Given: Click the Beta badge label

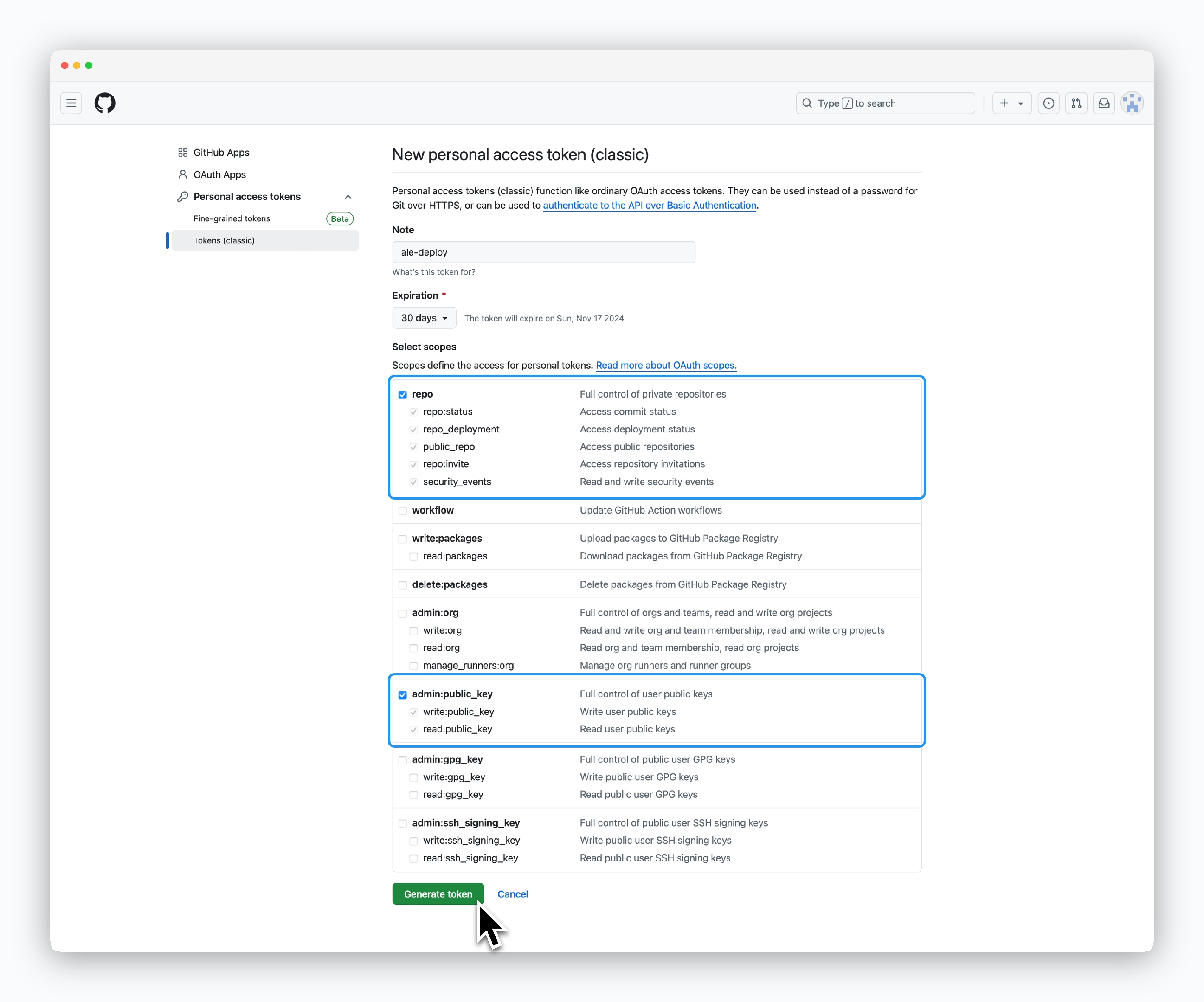Looking at the screenshot, I should (x=340, y=218).
